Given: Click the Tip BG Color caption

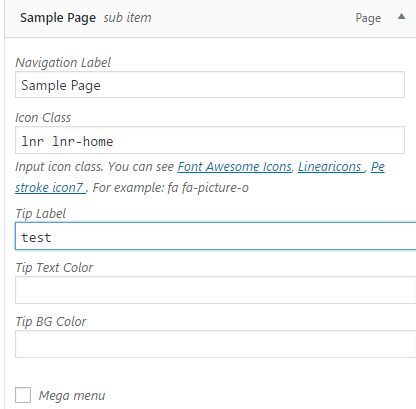Looking at the screenshot, I should coord(51,322).
